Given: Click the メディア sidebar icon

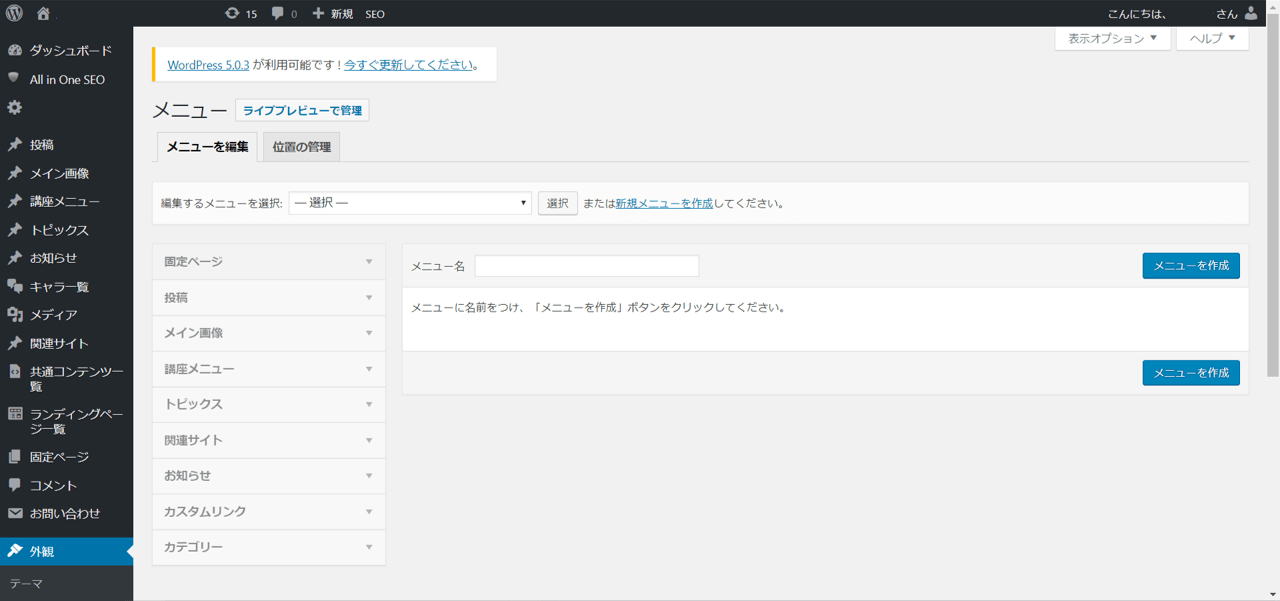Looking at the screenshot, I should point(15,315).
